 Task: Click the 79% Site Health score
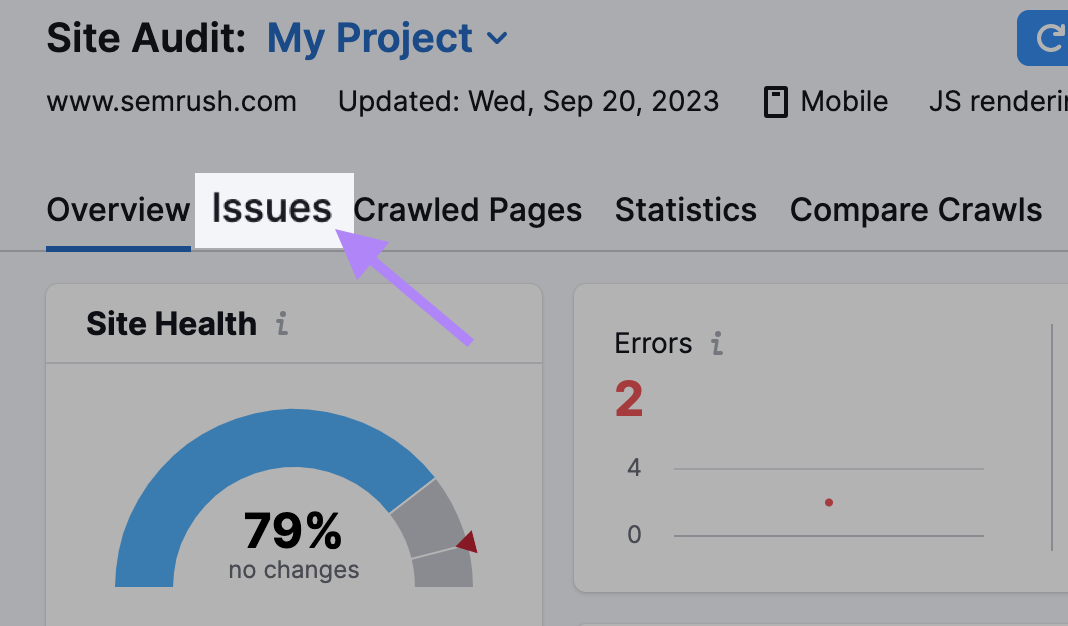[x=293, y=531]
